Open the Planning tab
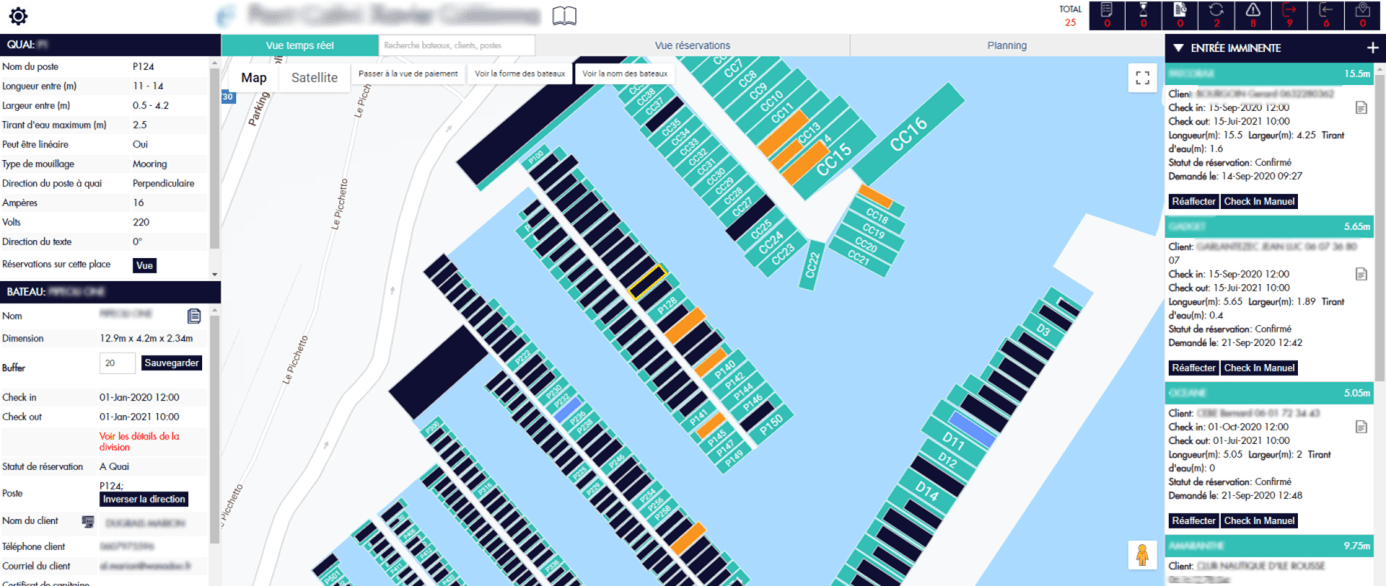Screen dimensions: 1386x586 [1006, 46]
